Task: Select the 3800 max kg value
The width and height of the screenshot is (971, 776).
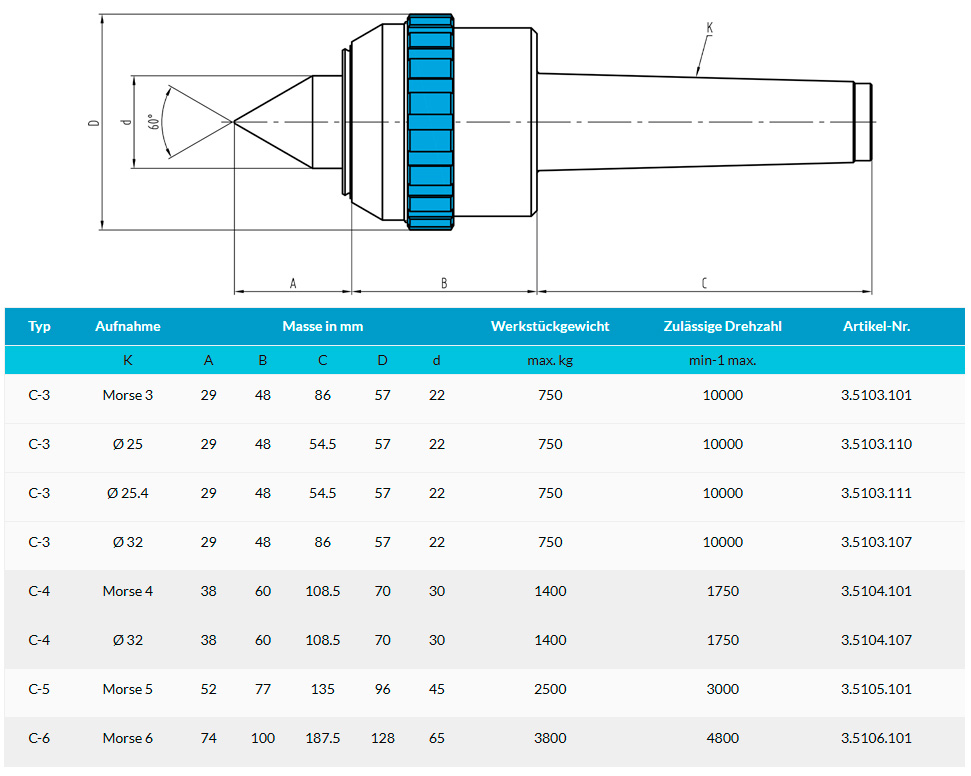Action: coord(550,738)
